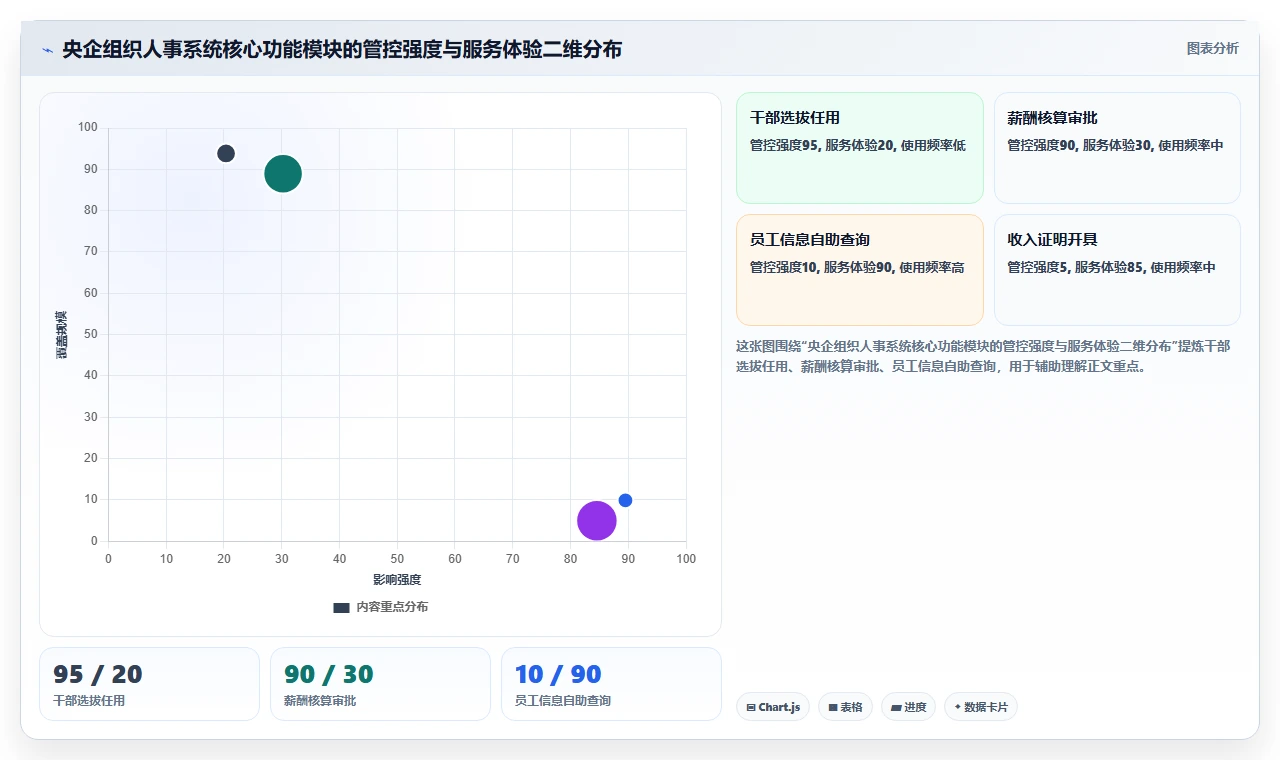Select the green bubble on the chart

283,174
